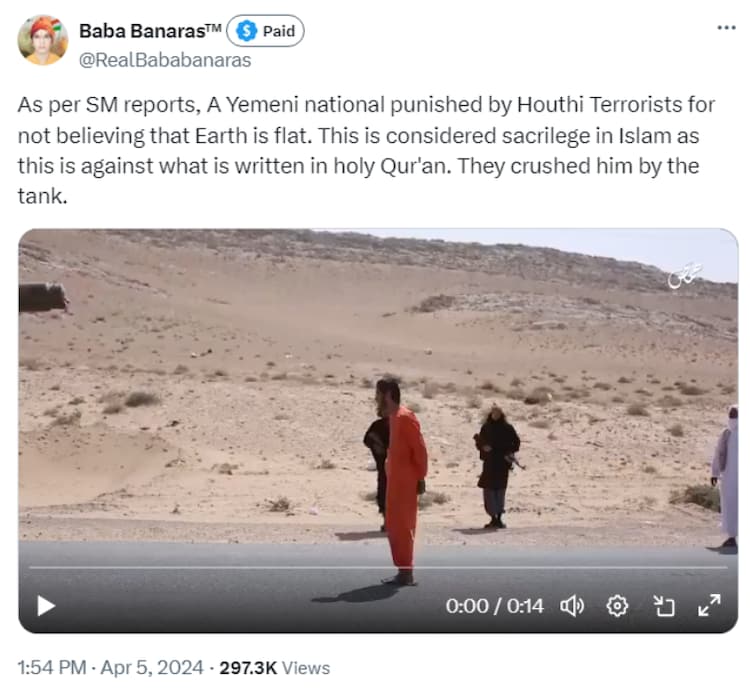Click the video watermark logo
This screenshot has height=691, width=750.
[685, 276]
